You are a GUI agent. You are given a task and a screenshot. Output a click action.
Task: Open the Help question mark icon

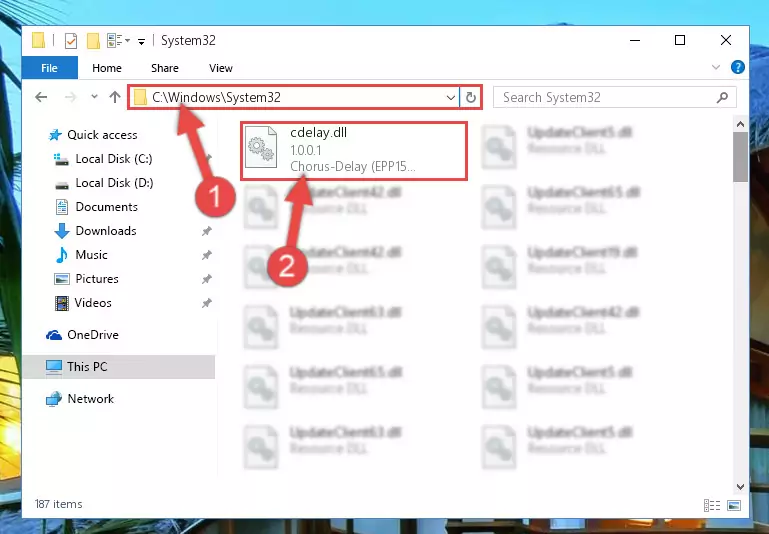click(x=738, y=67)
